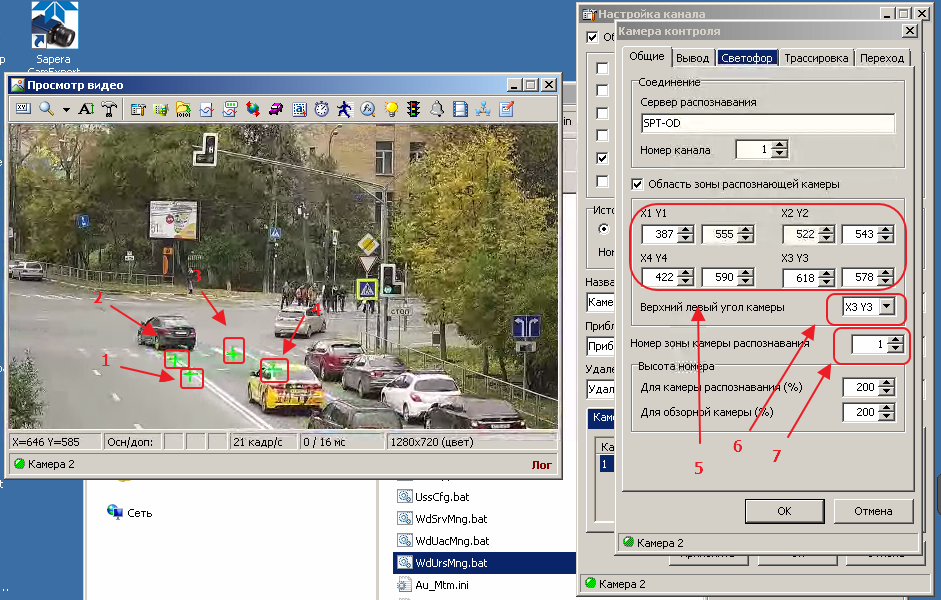Viewport: 941px width, 600px height.
Task: Click the hammer settings icon in toolbar
Action: (x=109, y=109)
